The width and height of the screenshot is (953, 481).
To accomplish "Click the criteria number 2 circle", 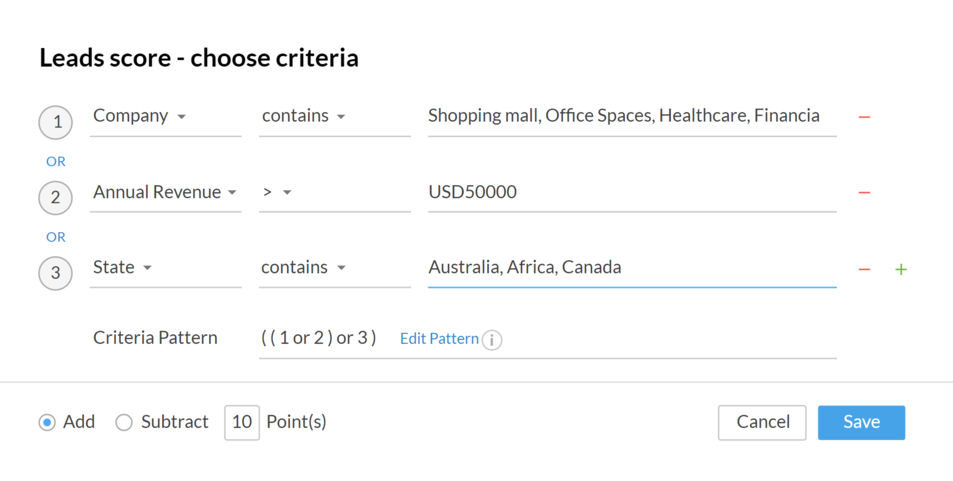I will [x=56, y=197].
